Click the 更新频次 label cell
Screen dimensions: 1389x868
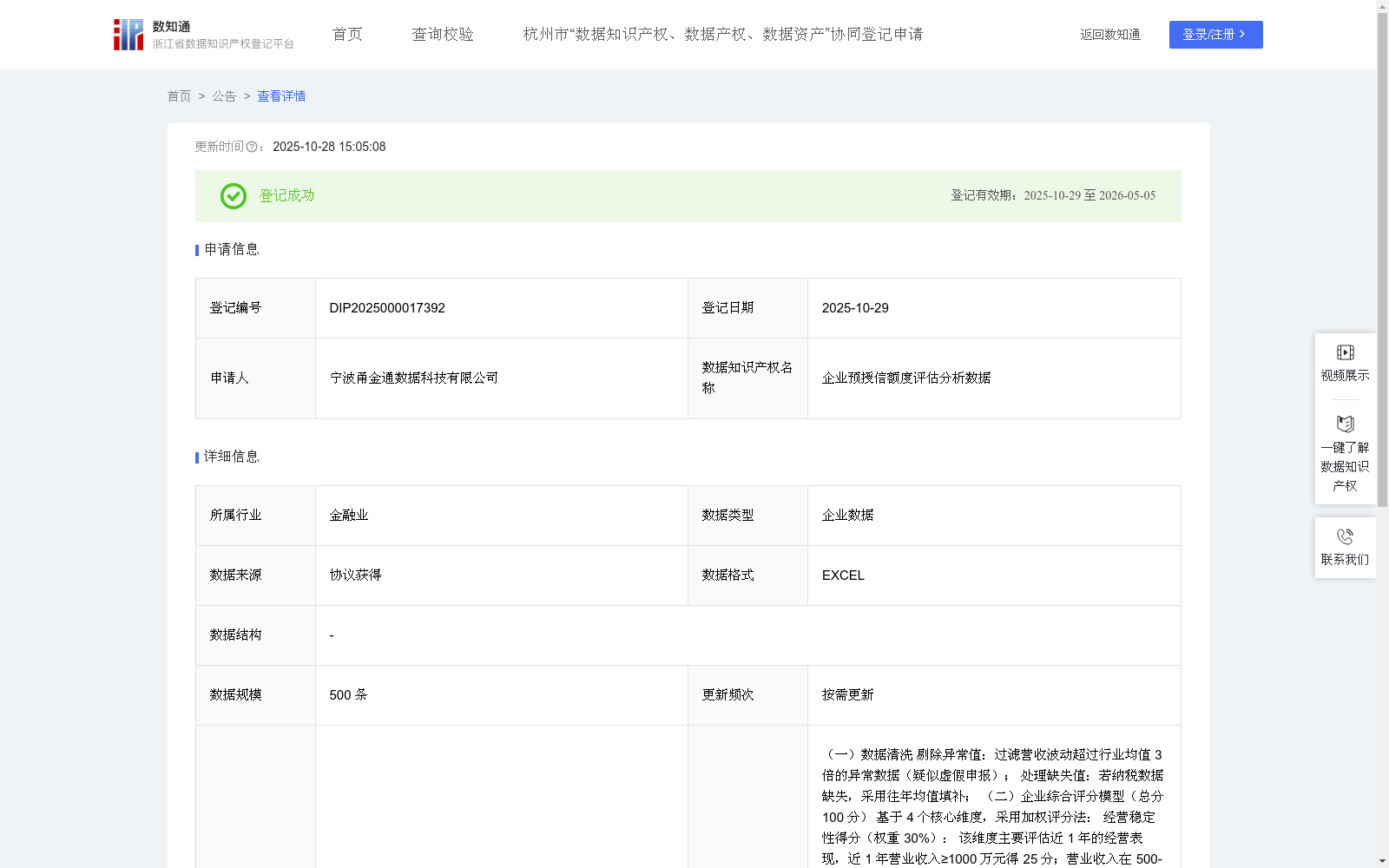tap(747, 695)
